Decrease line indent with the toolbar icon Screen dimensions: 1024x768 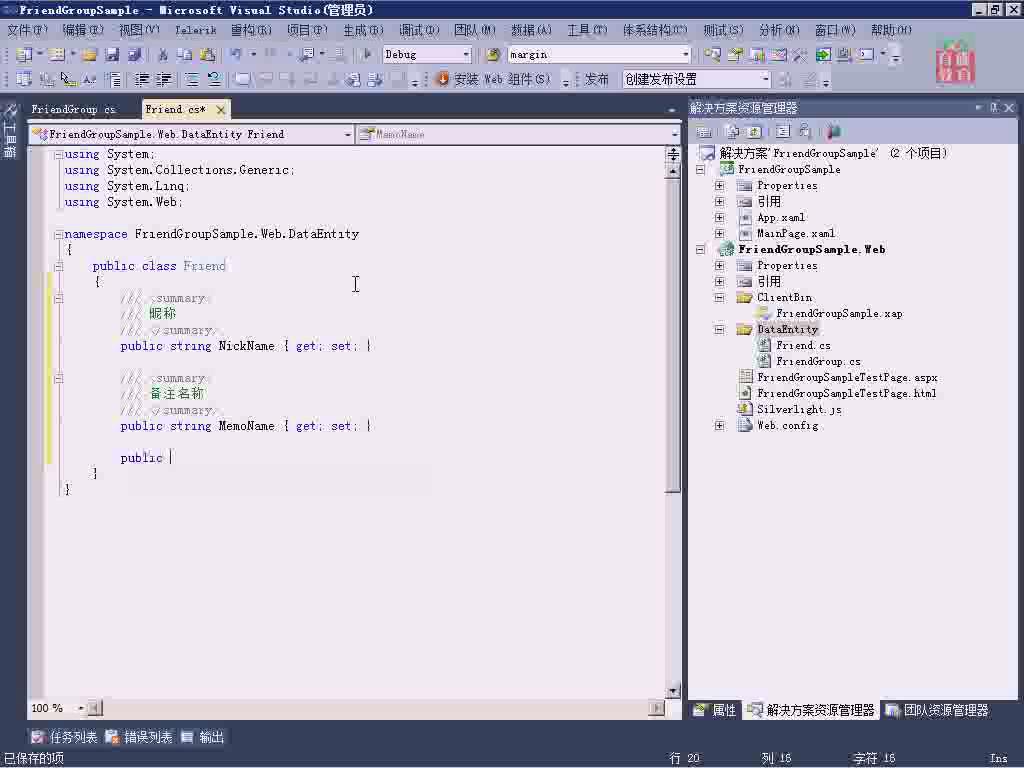[x=142, y=80]
